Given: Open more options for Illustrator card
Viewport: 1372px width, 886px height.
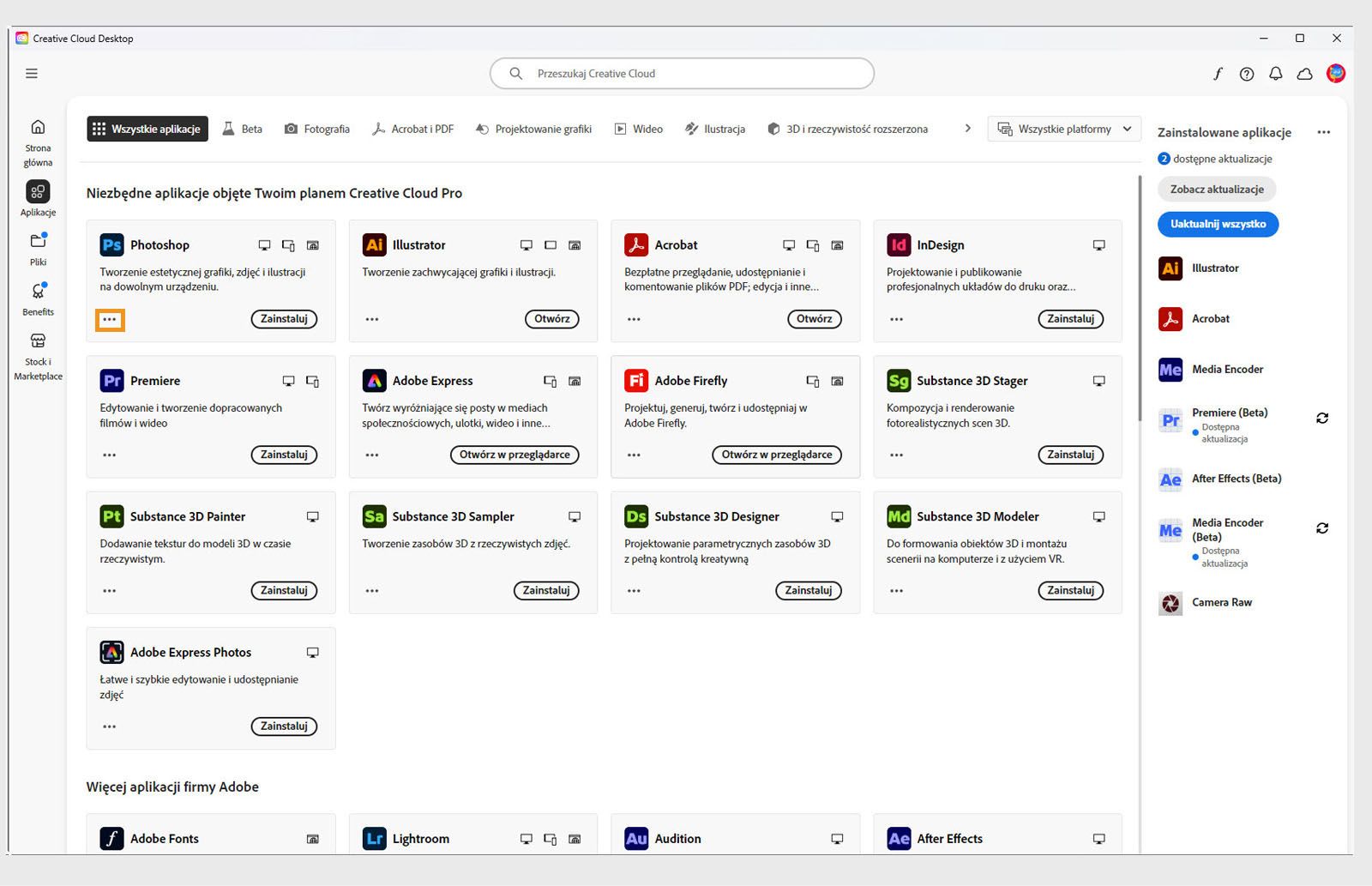Looking at the screenshot, I should pyautogui.click(x=372, y=320).
